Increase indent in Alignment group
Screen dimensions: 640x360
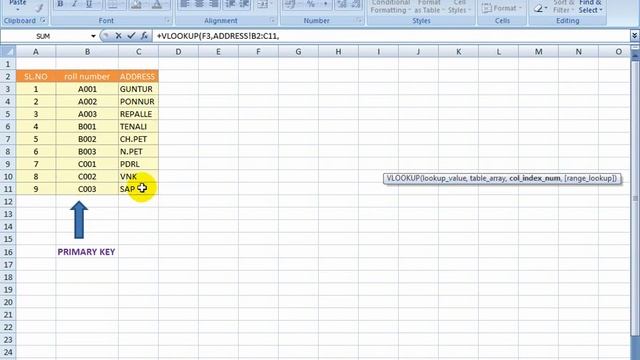point(244,4)
